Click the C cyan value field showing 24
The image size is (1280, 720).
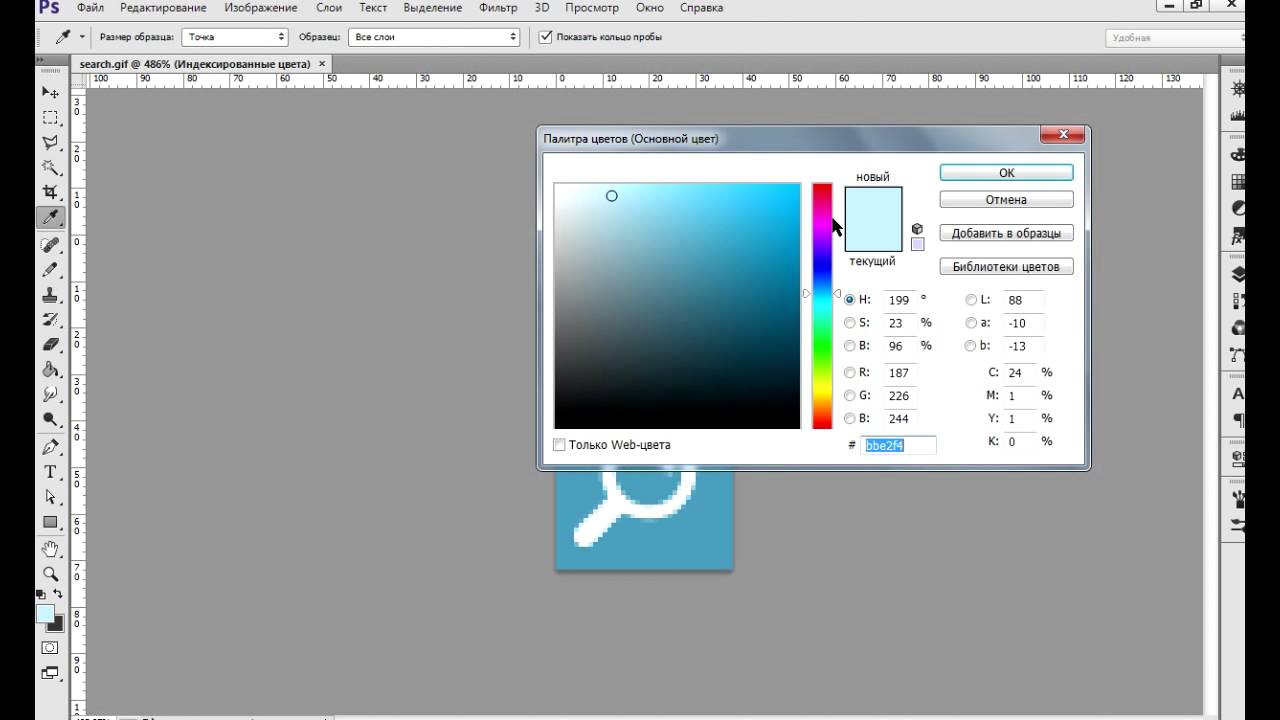coord(1019,372)
